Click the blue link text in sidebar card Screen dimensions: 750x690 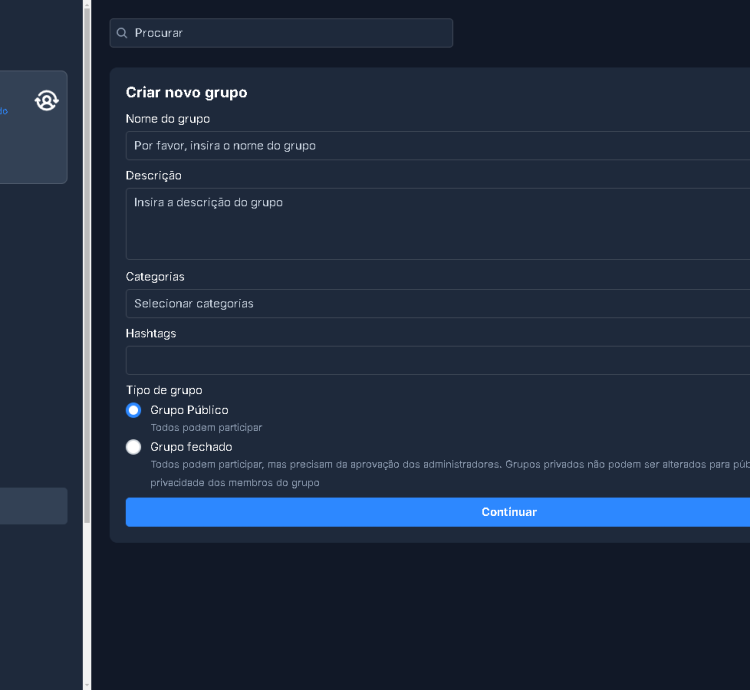[x=4, y=111]
